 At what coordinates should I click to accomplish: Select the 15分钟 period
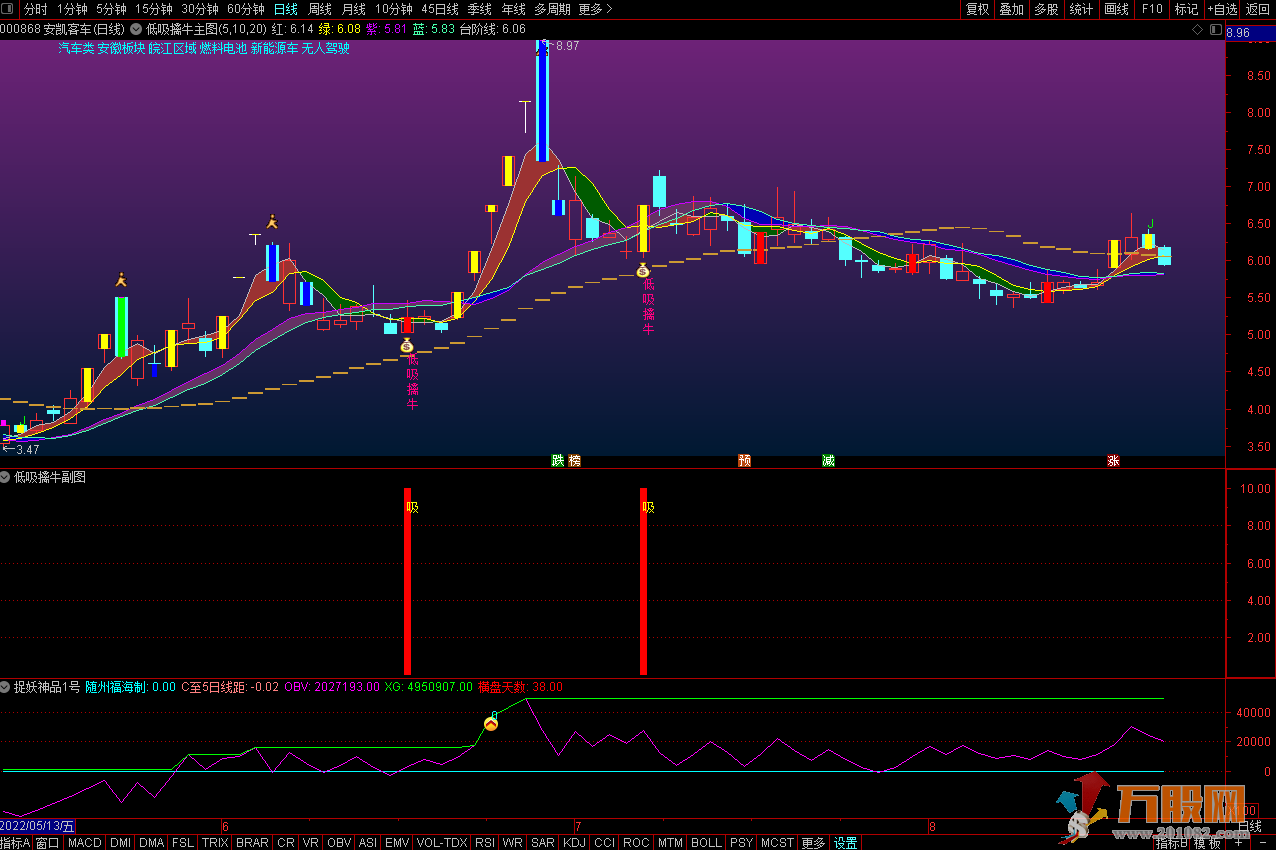pyautogui.click(x=154, y=9)
